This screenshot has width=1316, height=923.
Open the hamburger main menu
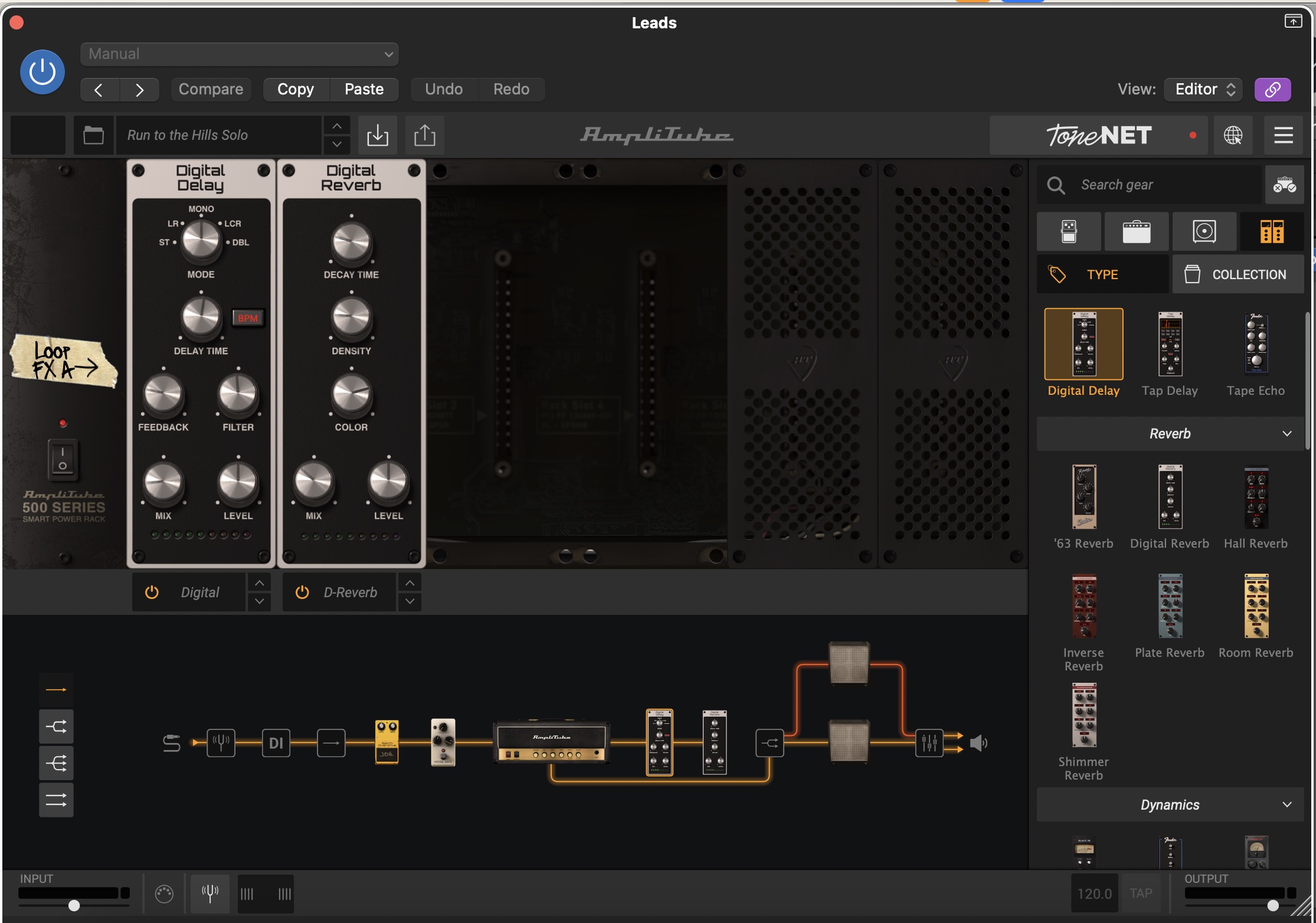point(1284,135)
